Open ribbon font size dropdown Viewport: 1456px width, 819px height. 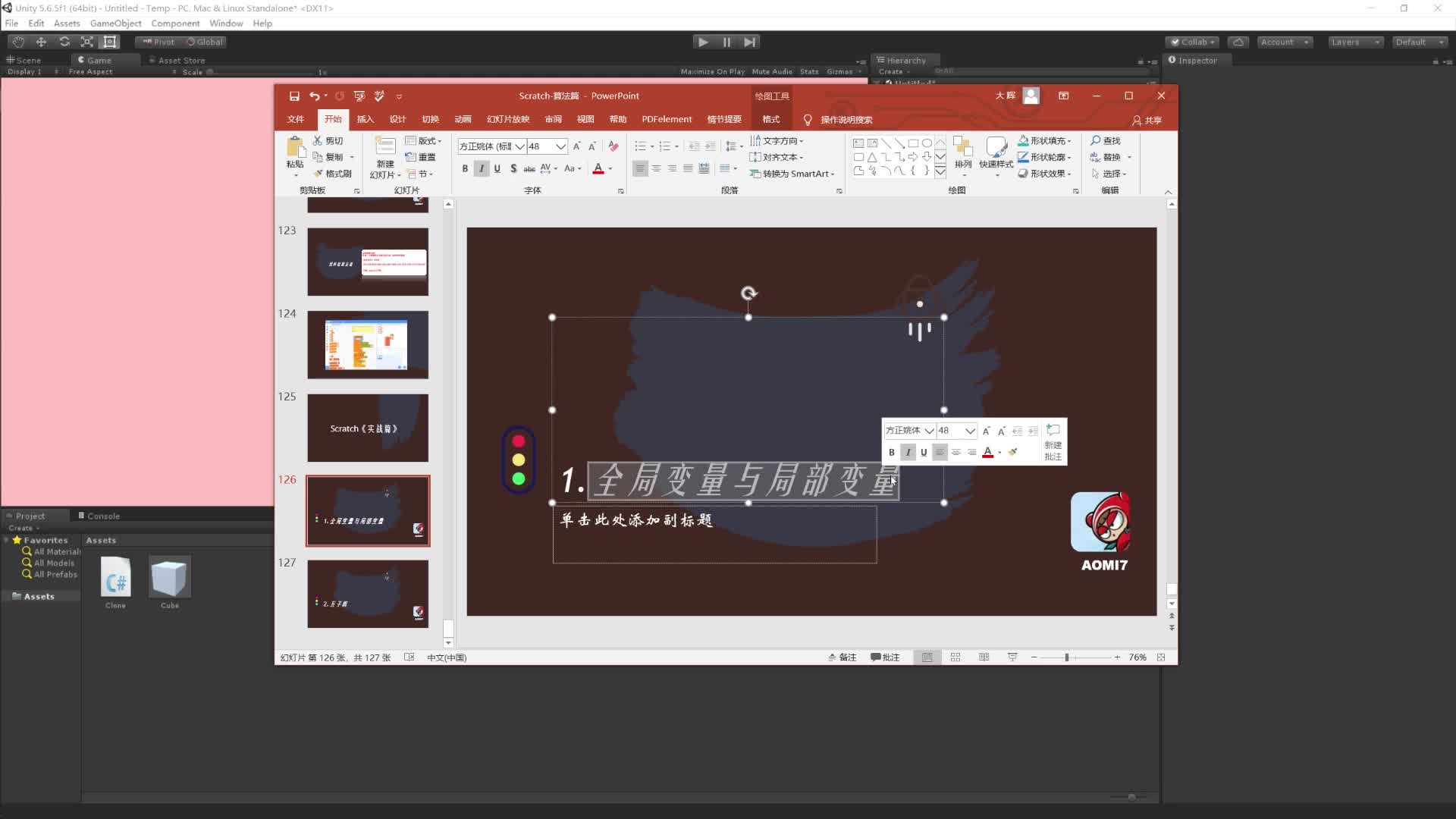(560, 146)
